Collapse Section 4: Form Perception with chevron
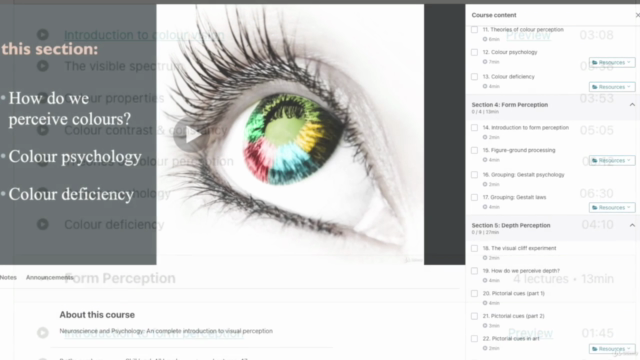 [x=632, y=105]
